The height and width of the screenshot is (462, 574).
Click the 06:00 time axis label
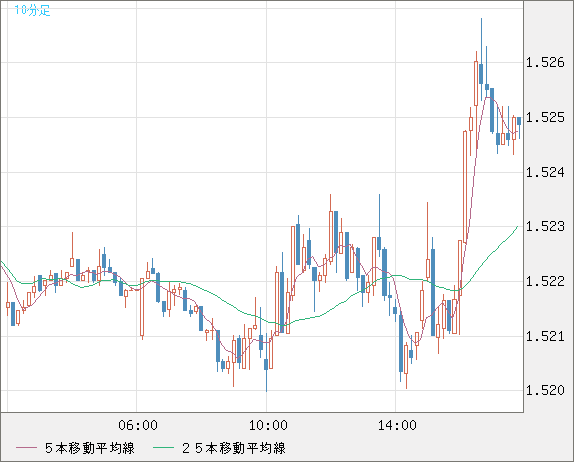[x=138, y=425]
